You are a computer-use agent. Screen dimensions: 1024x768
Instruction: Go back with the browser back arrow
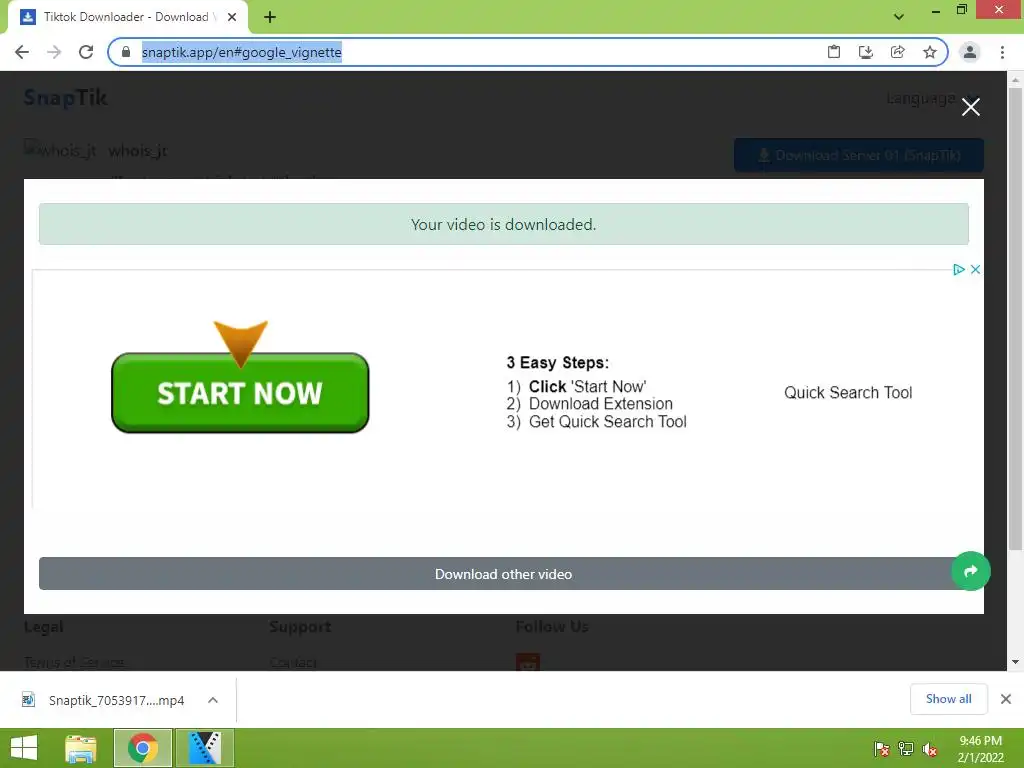pos(22,52)
